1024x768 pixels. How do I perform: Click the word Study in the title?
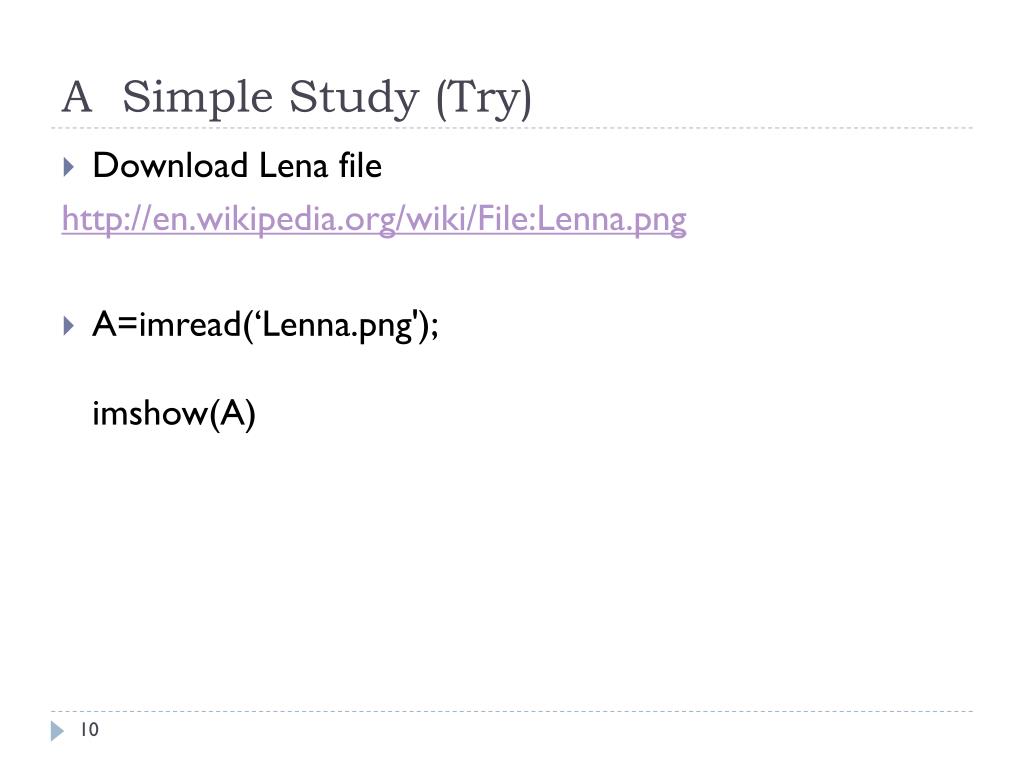tap(353, 98)
